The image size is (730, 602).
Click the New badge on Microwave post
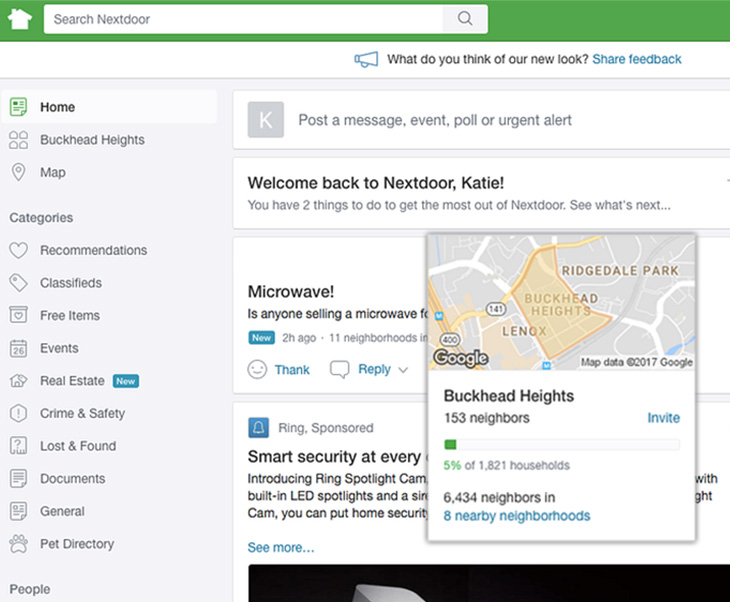(262, 338)
